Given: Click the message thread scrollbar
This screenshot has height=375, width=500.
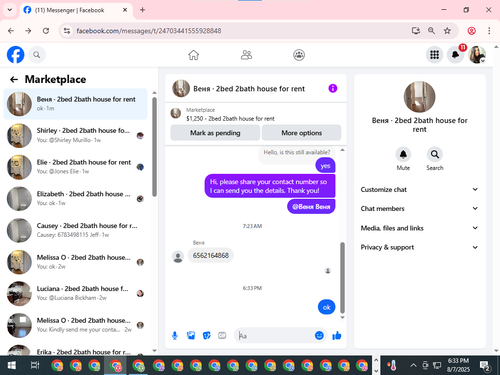Looking at the screenshot, I should tap(342, 277).
